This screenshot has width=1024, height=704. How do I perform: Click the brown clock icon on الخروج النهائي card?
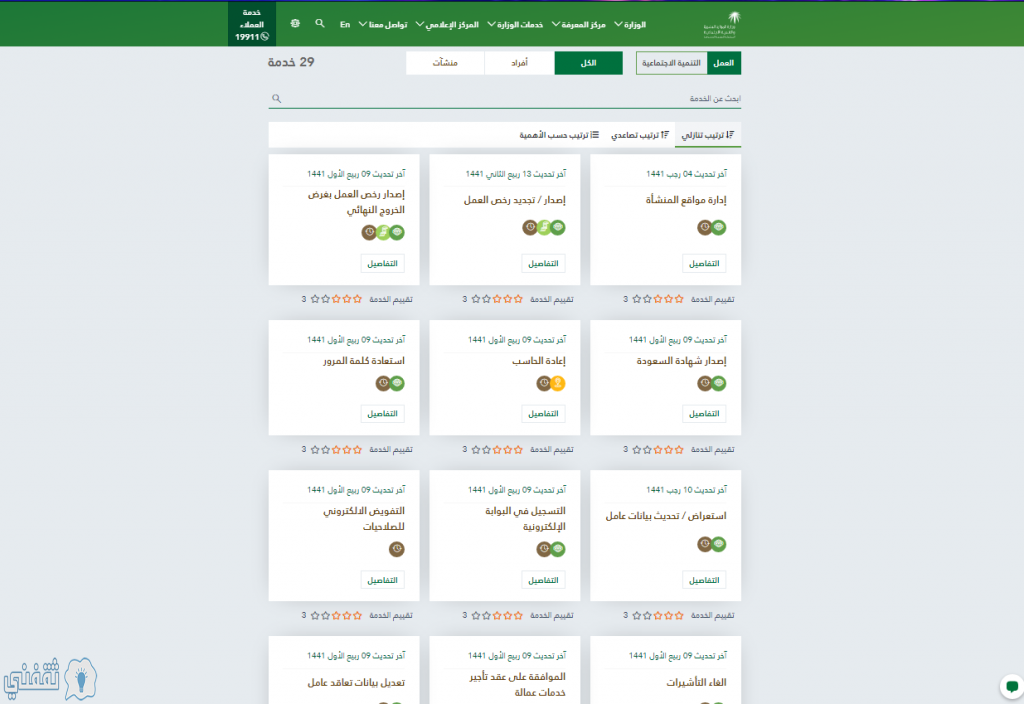click(x=369, y=232)
